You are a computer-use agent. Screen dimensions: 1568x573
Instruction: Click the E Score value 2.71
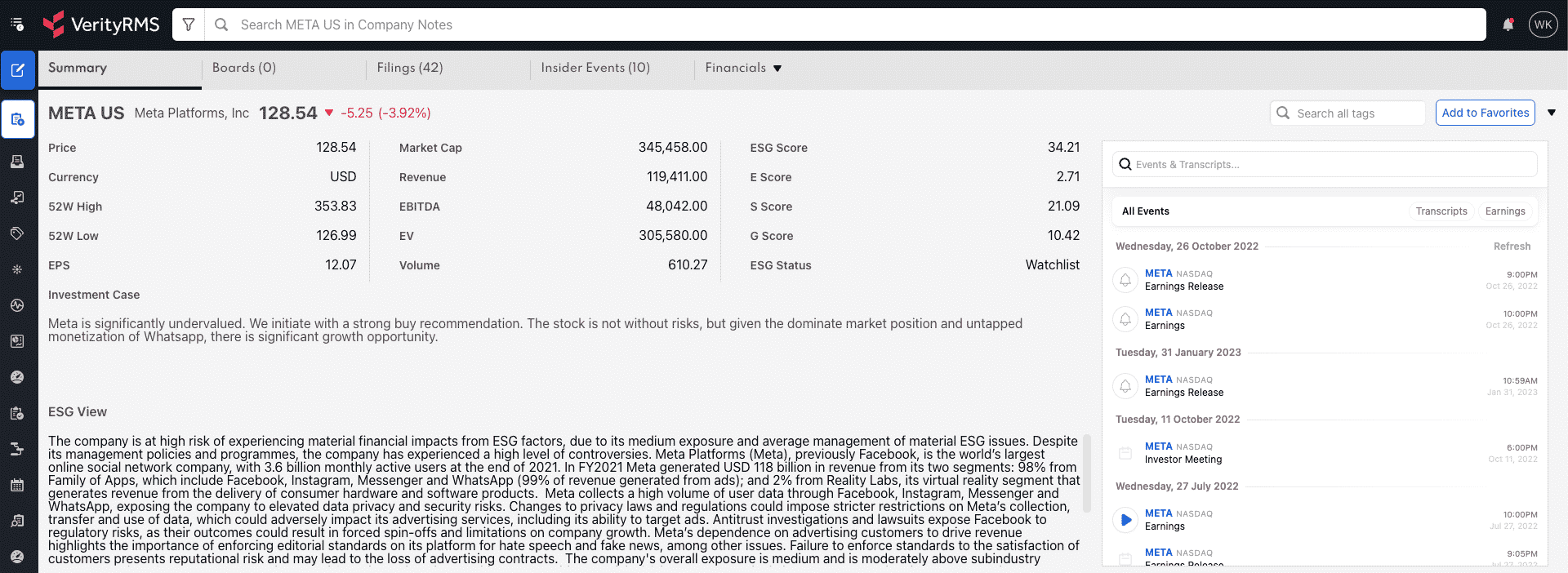coord(1067,177)
